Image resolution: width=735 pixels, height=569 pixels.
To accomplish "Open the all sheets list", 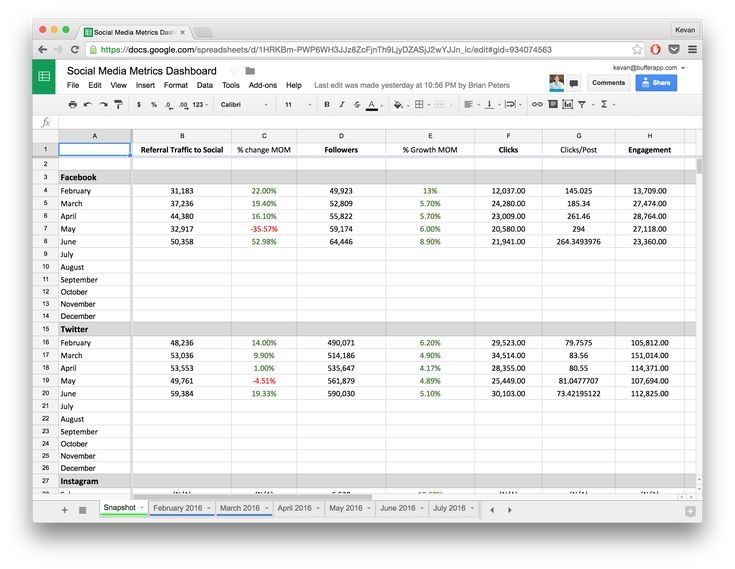I will (82, 510).
